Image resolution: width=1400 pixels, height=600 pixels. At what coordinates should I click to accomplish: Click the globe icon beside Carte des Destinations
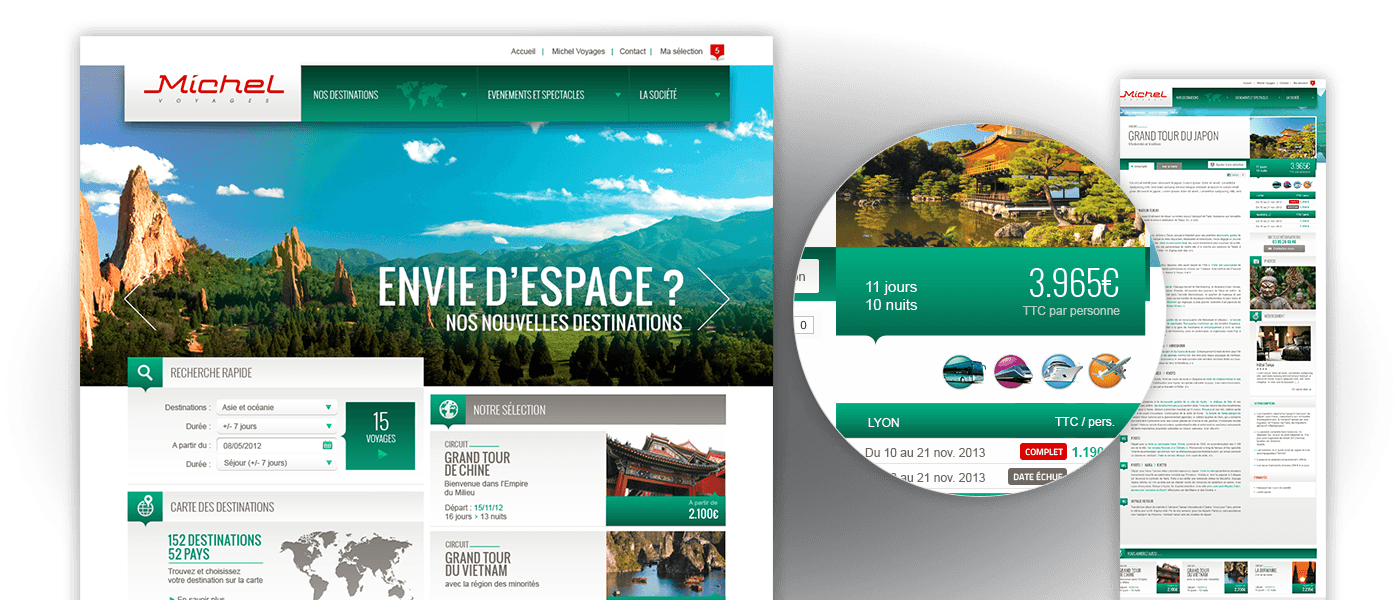(146, 507)
